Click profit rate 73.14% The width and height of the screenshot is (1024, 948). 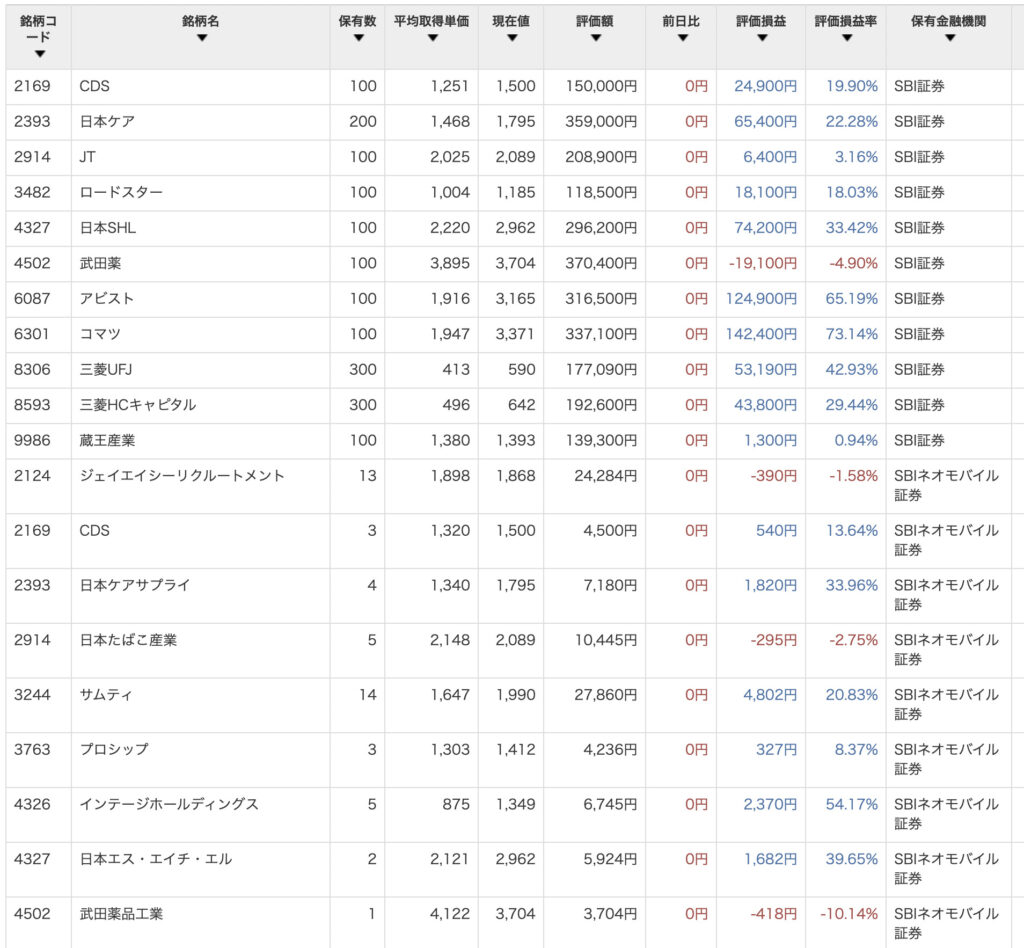click(852, 334)
